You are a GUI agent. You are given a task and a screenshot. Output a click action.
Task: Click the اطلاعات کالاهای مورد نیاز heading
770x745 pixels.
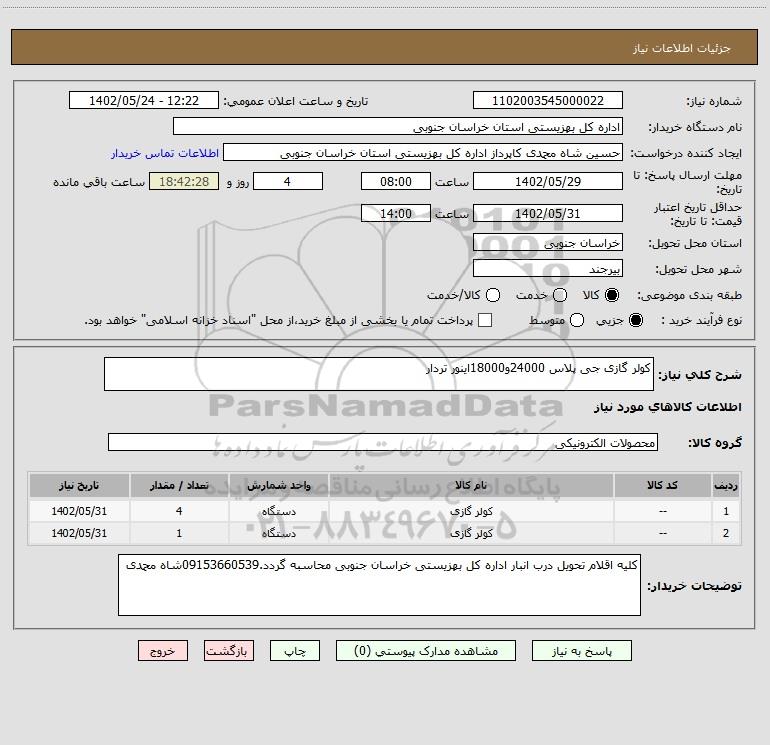click(668, 407)
